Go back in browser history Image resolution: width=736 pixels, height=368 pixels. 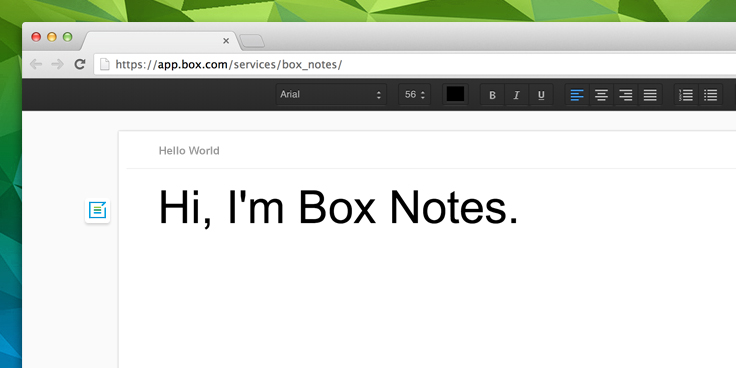[36, 64]
